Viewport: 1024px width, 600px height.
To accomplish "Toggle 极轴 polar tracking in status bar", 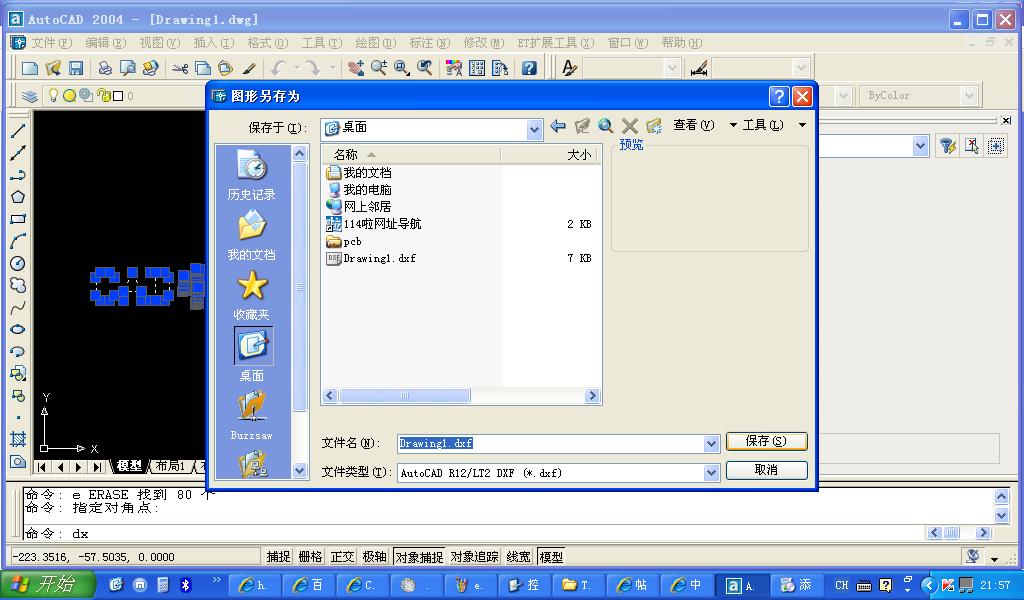I will 374,557.
